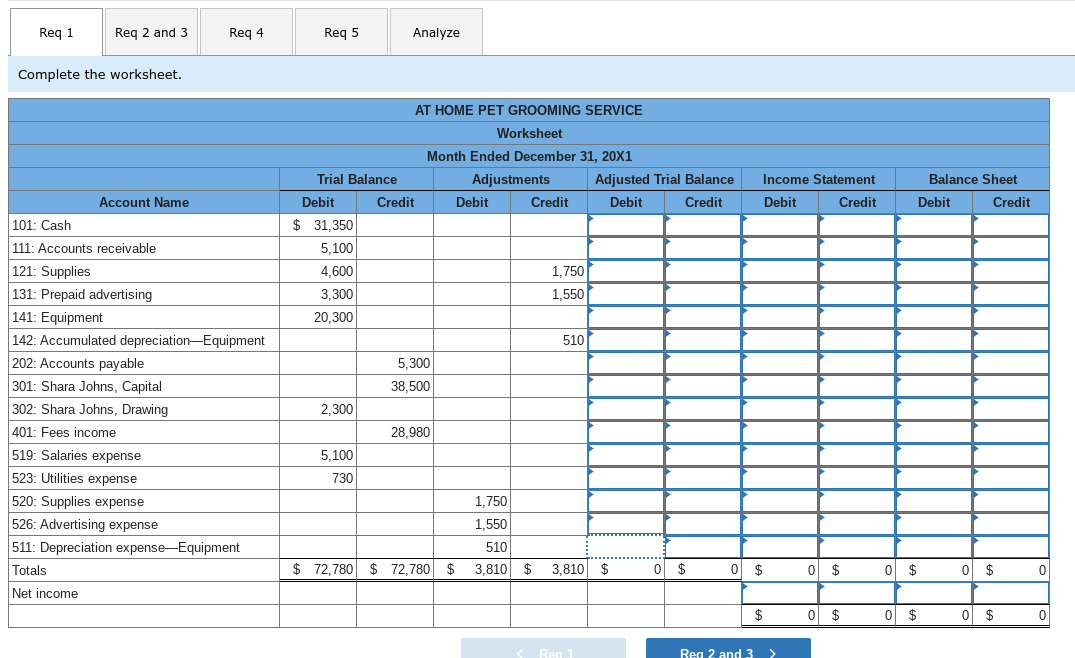Click the disabled Req 1 back button
Viewport: 1075px width, 658px height.
(x=542, y=651)
